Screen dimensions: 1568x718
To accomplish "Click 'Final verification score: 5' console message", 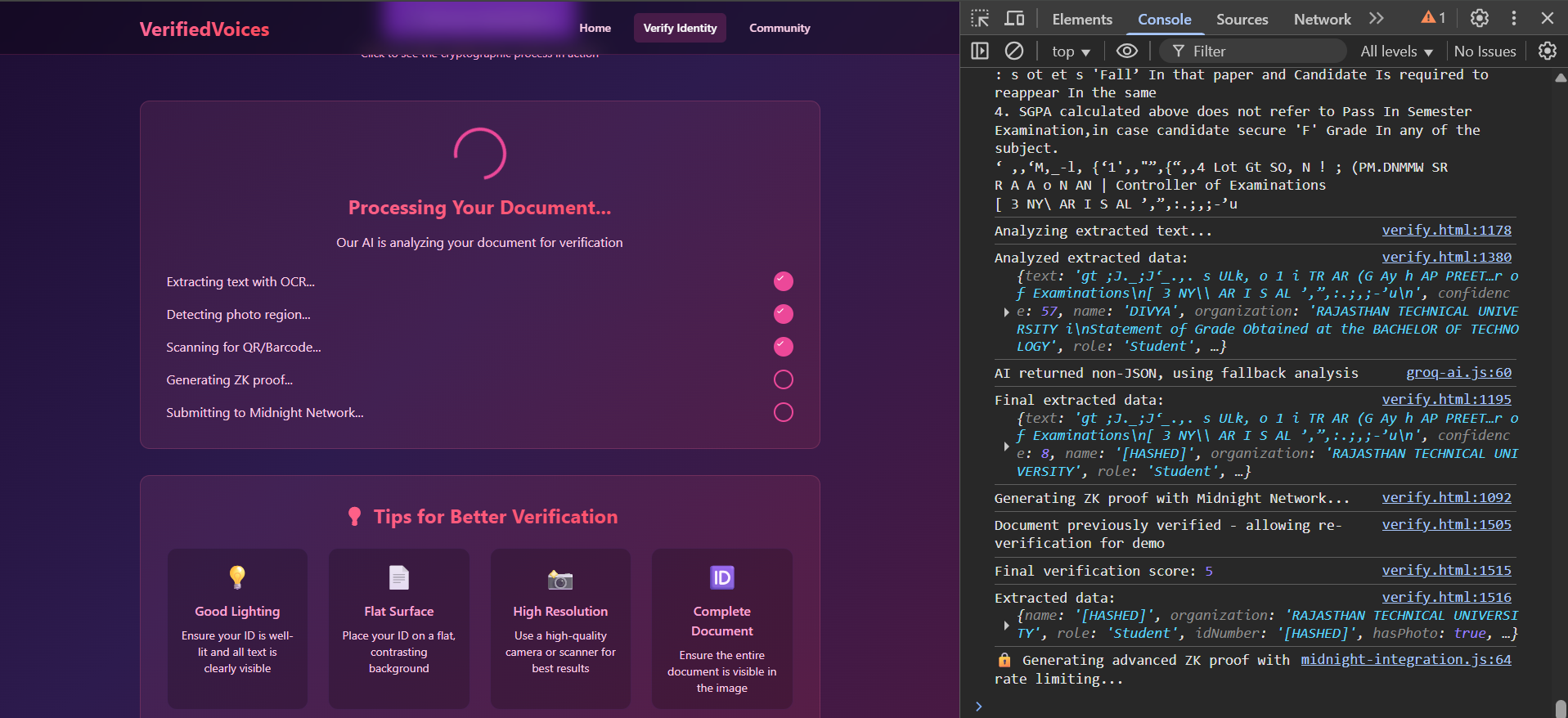I will [x=1103, y=572].
